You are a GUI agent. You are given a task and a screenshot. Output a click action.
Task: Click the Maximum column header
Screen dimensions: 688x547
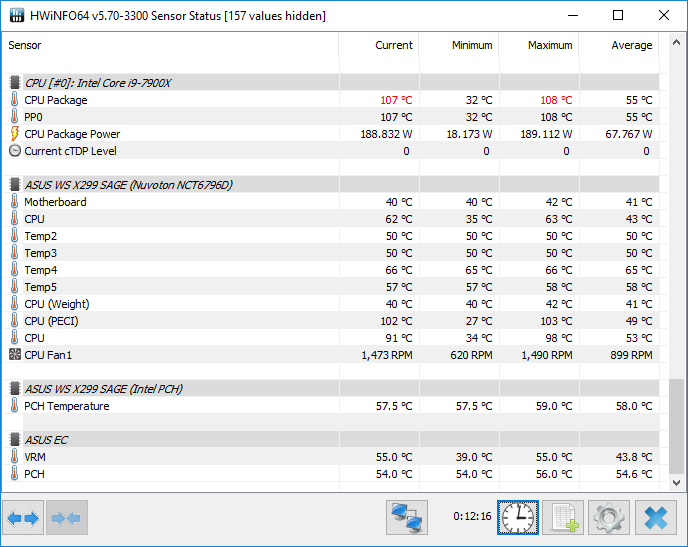tap(539, 45)
